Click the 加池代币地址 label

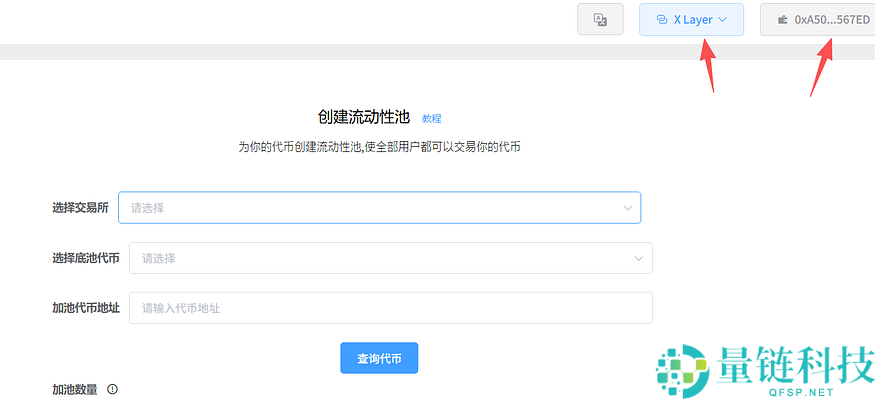85,308
